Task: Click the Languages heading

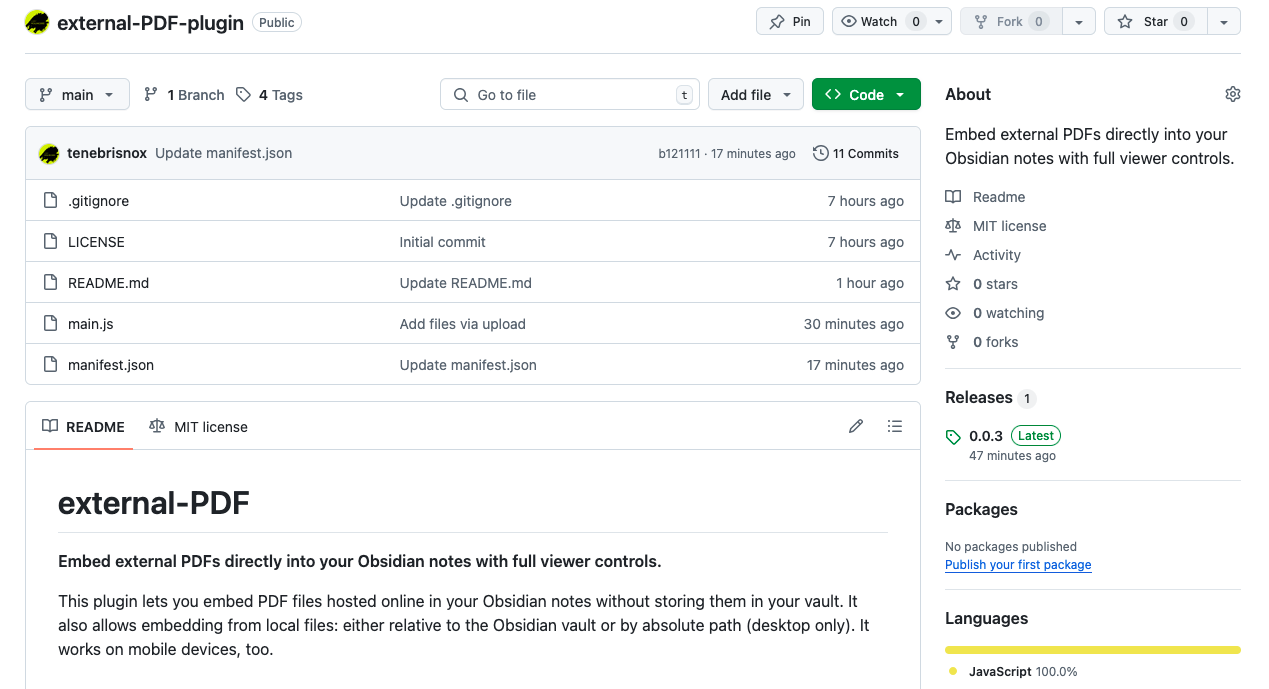Action: (x=986, y=618)
